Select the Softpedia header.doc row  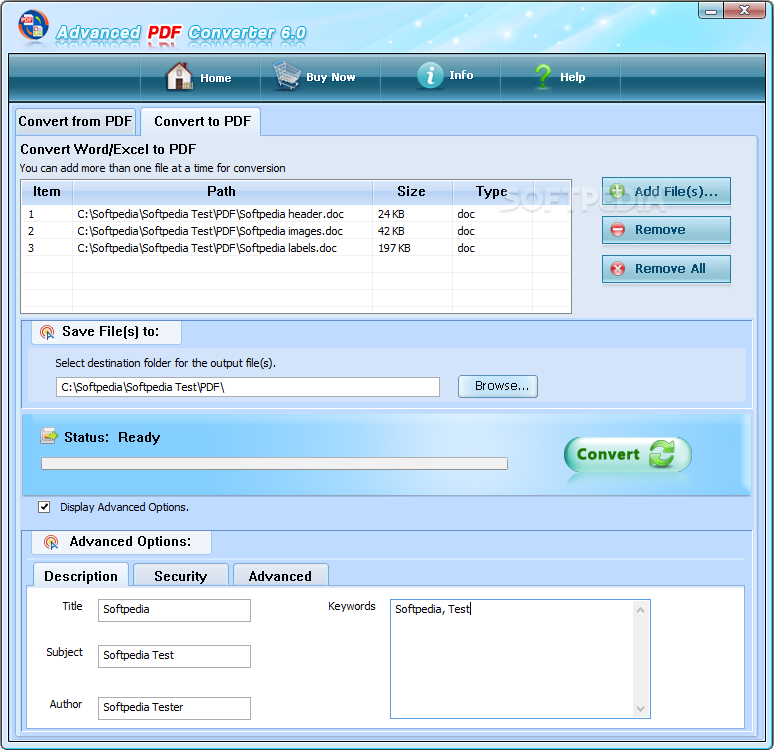pos(296,214)
